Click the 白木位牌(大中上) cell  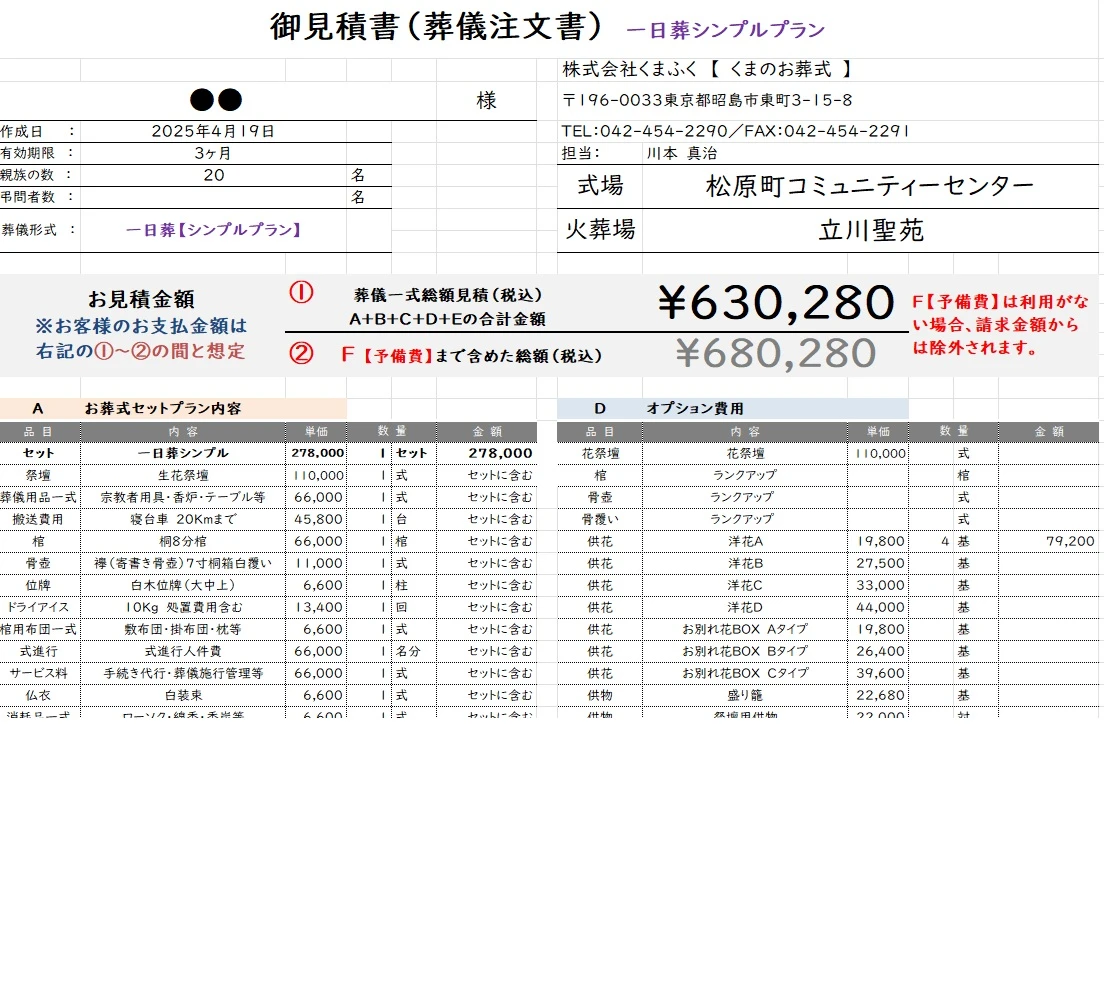click(x=183, y=585)
